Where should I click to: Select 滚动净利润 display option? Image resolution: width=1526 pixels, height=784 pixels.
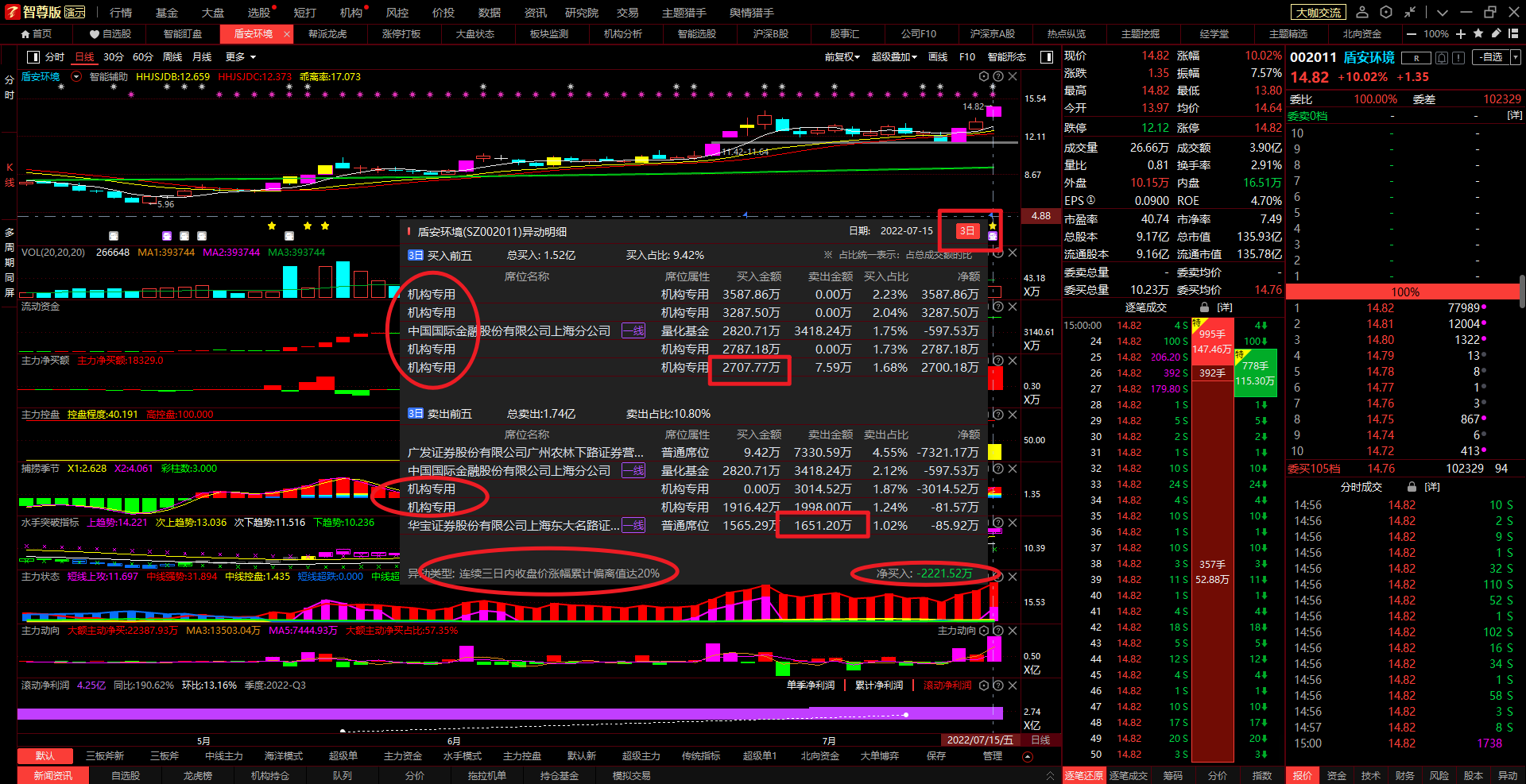tap(947, 686)
